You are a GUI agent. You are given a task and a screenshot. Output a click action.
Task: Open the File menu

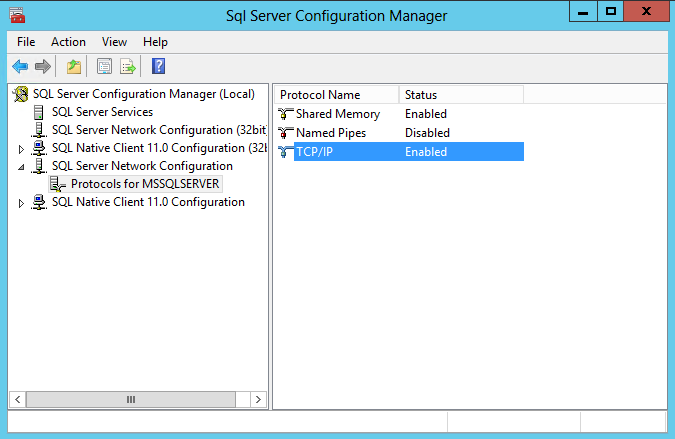pyautogui.click(x=26, y=42)
